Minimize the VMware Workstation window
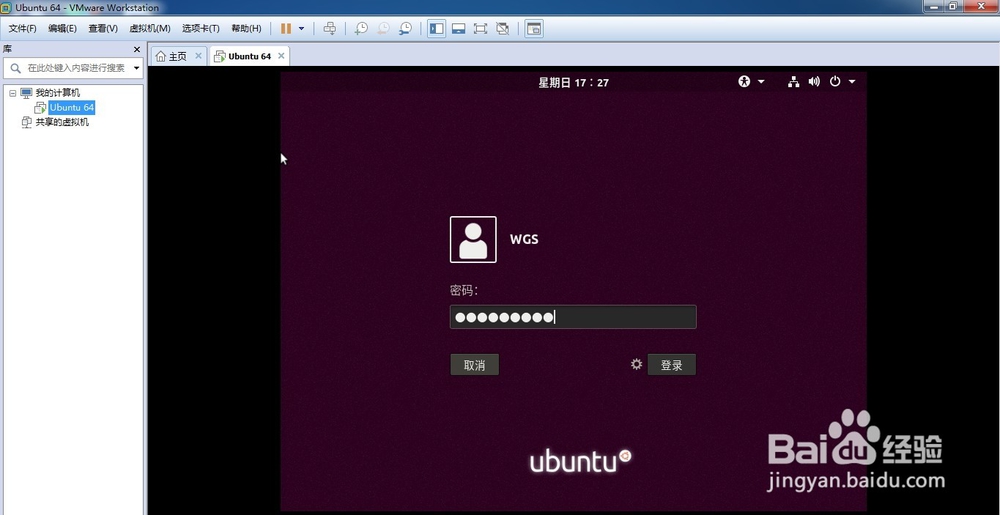The image size is (1000, 515). tap(933, 6)
